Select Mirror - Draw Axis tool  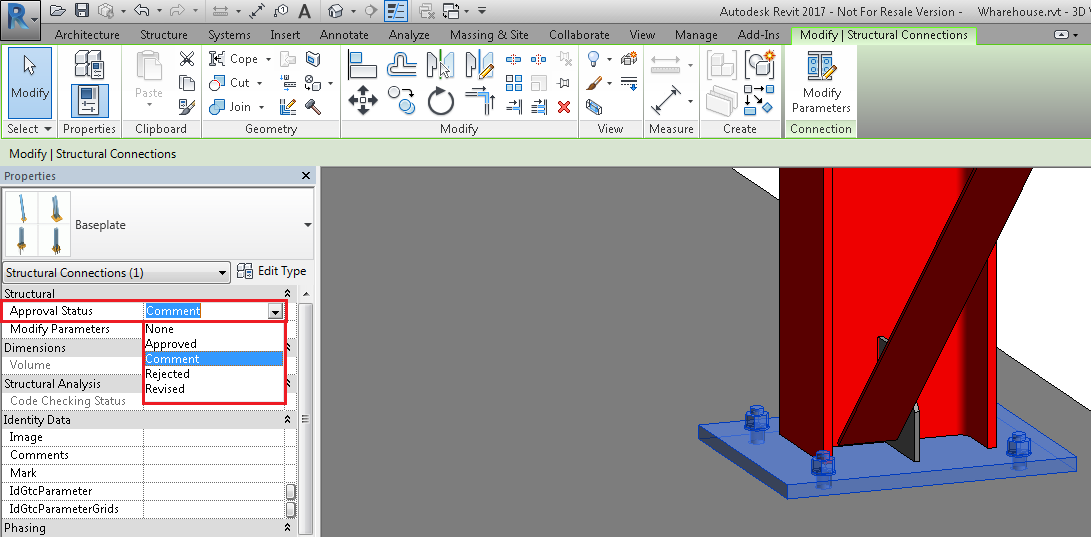pyautogui.click(x=479, y=65)
